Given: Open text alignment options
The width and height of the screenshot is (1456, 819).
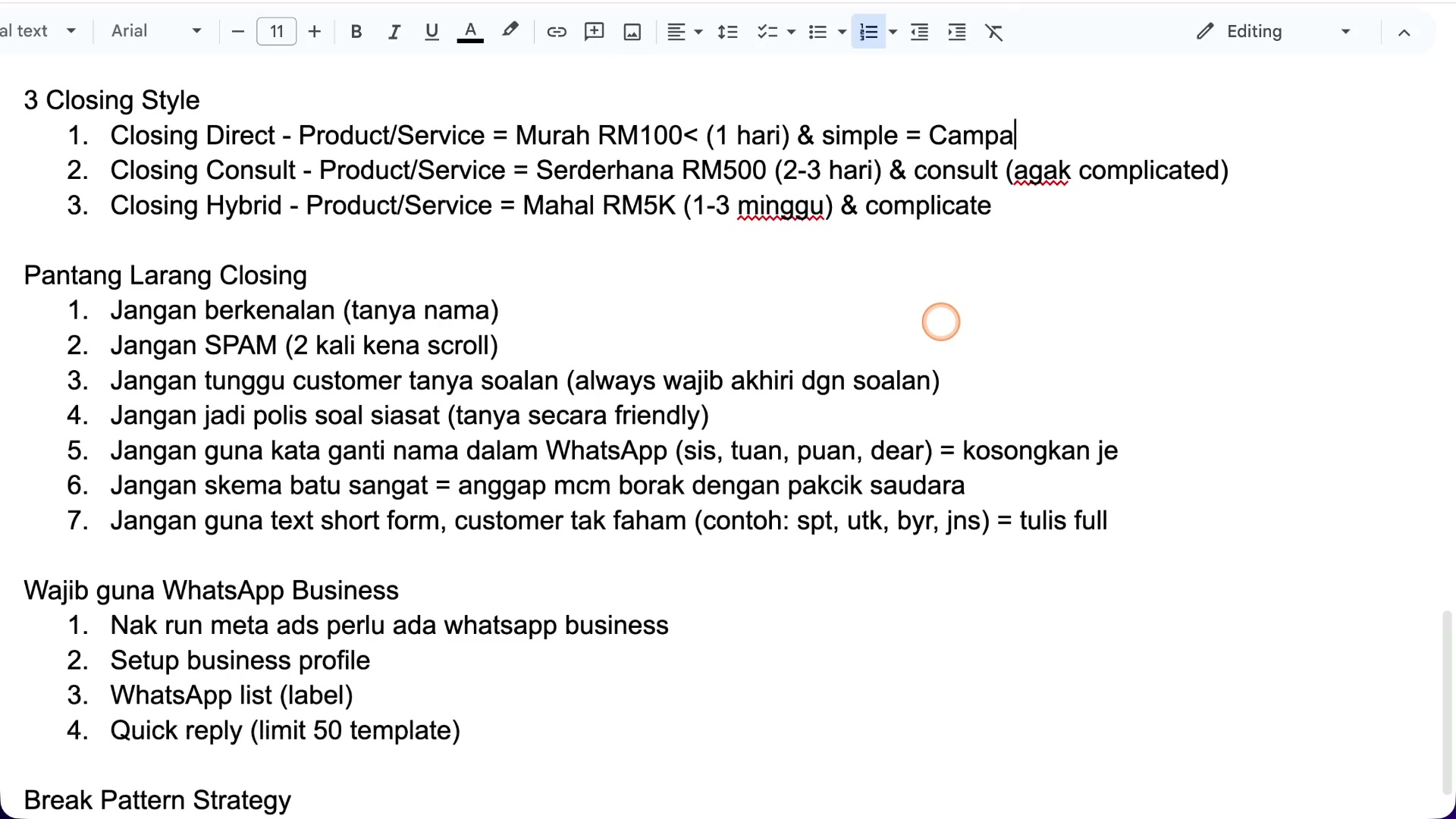Looking at the screenshot, I should point(676,32).
